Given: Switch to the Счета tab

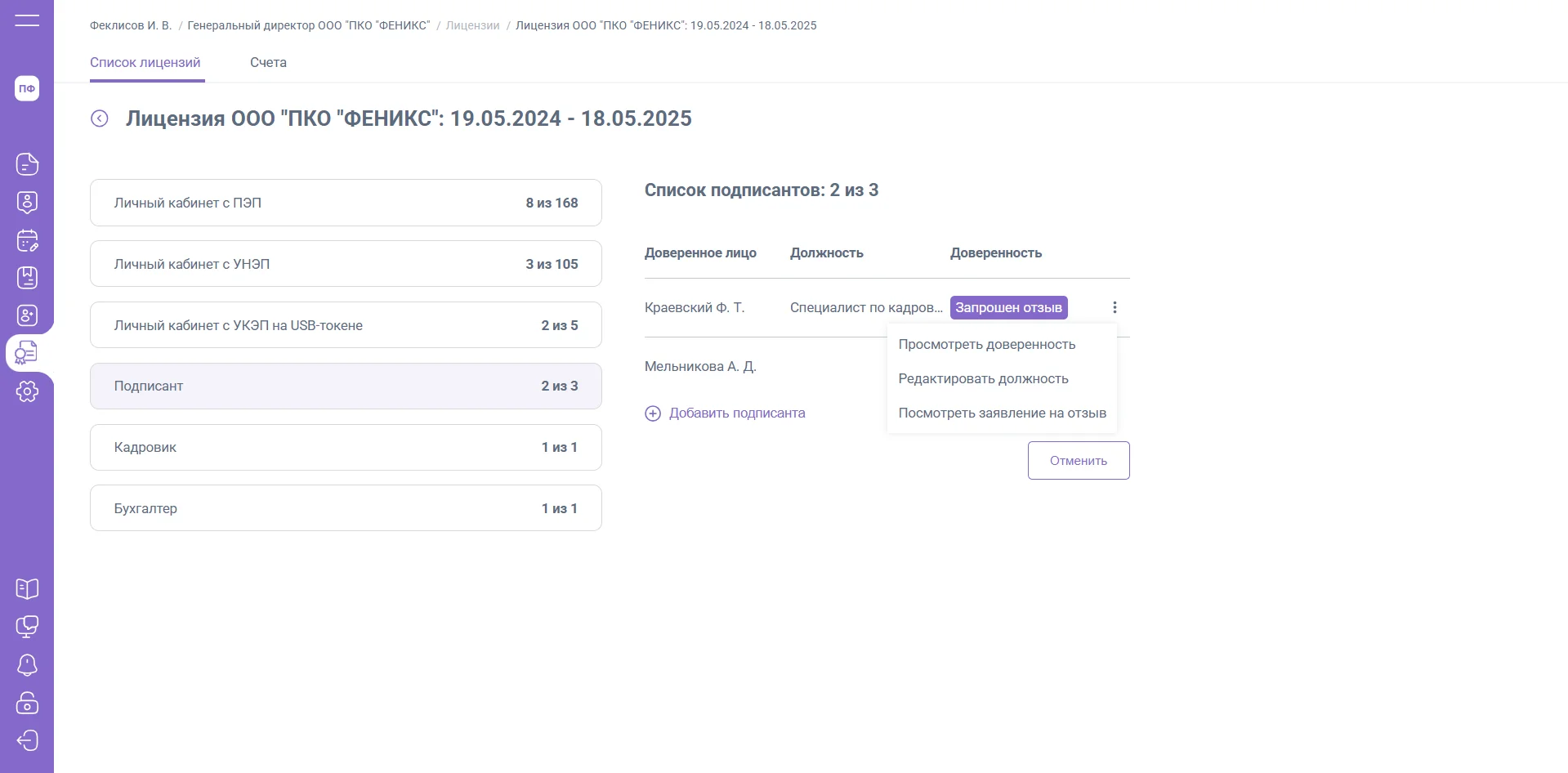Looking at the screenshot, I should pyautogui.click(x=268, y=63).
